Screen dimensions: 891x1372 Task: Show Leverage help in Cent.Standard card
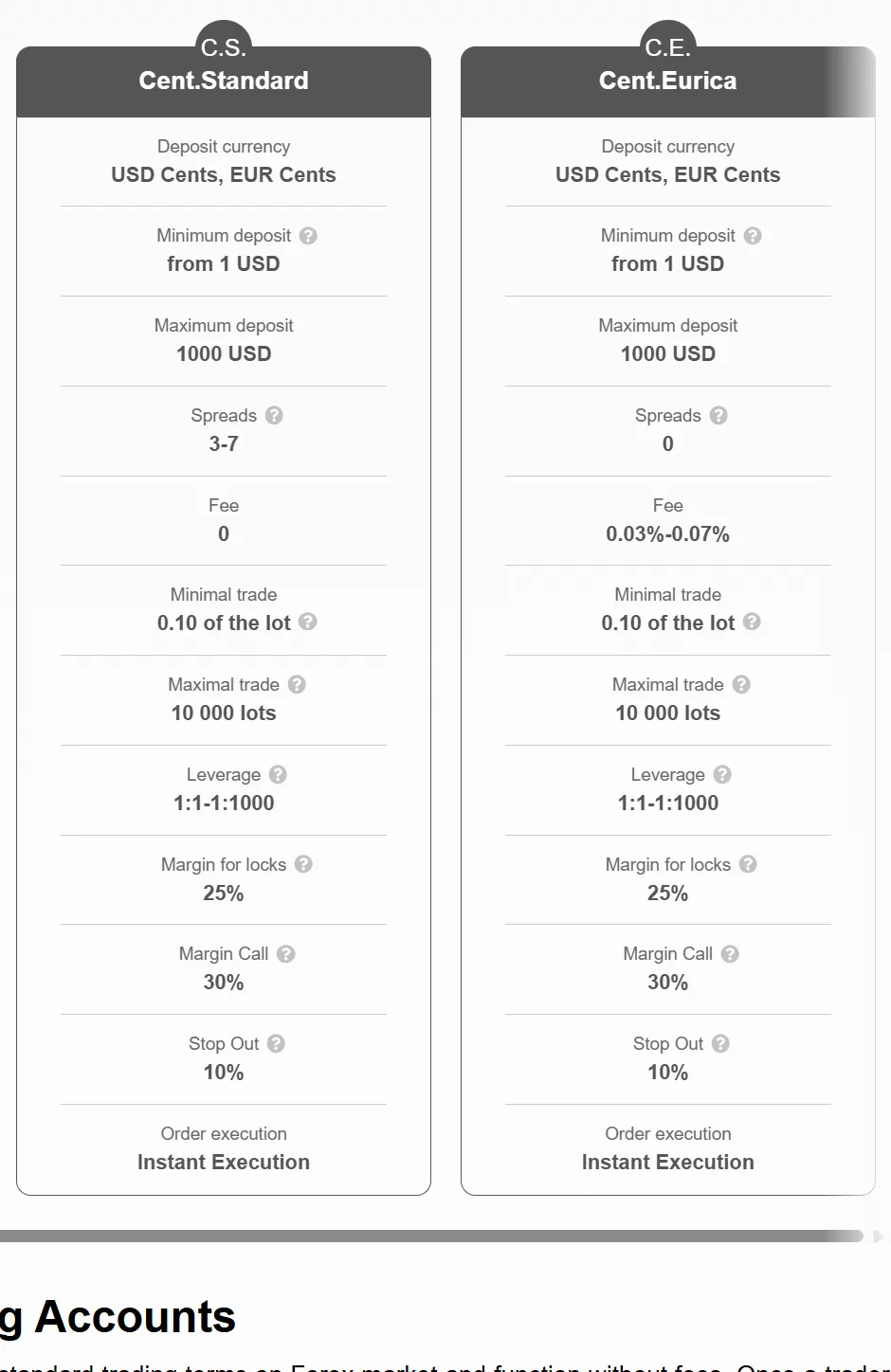click(278, 774)
